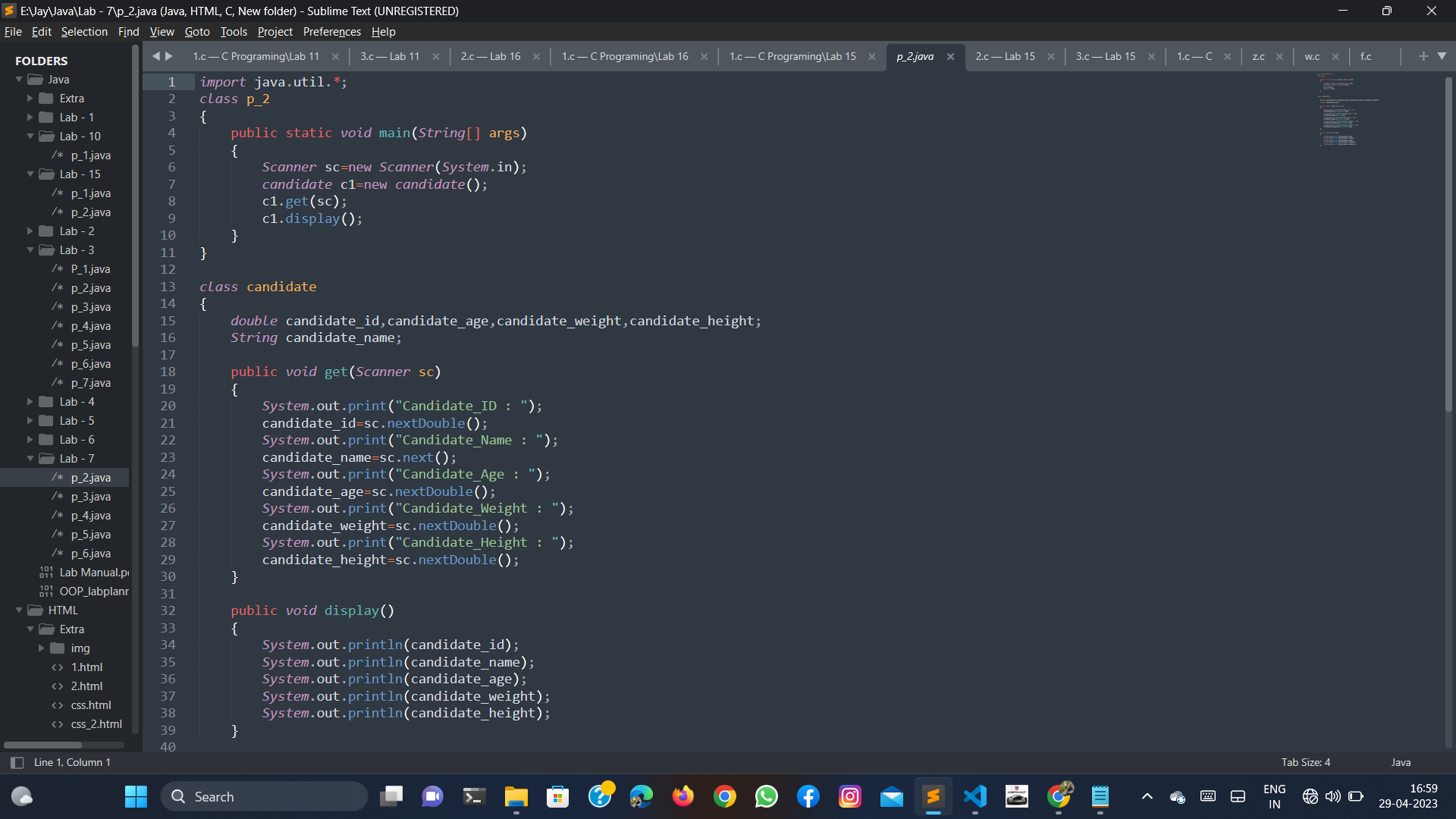Open the Preferences menu
This screenshot has height=819, width=1456.
coord(331,32)
